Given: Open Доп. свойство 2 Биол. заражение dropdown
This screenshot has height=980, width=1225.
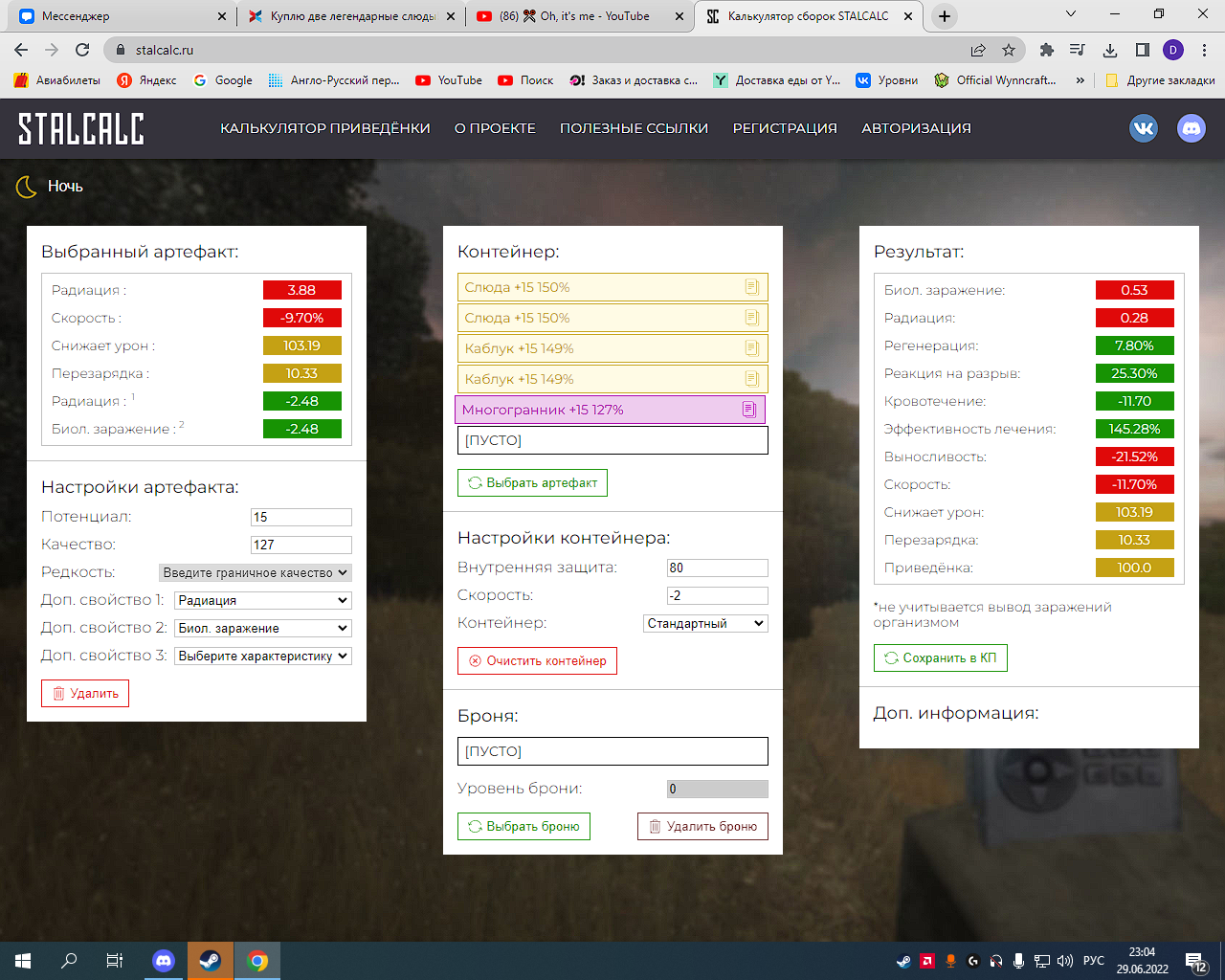Looking at the screenshot, I should 263,628.
